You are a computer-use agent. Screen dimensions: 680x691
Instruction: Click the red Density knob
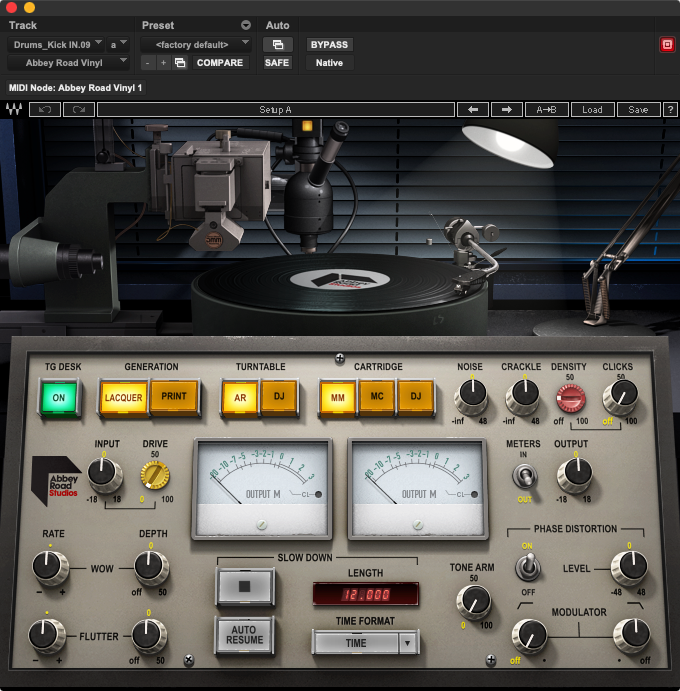pyautogui.click(x=571, y=398)
